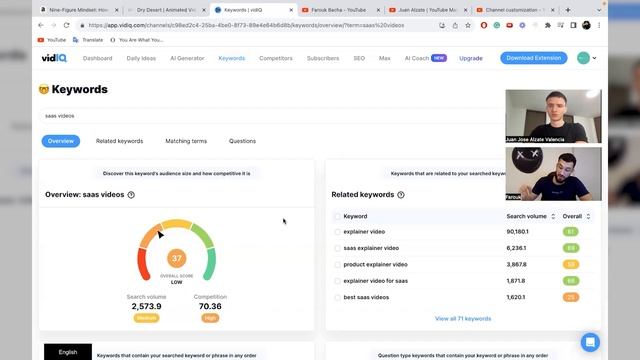Open the English language selector
640x360 pixels.
pos(68,352)
